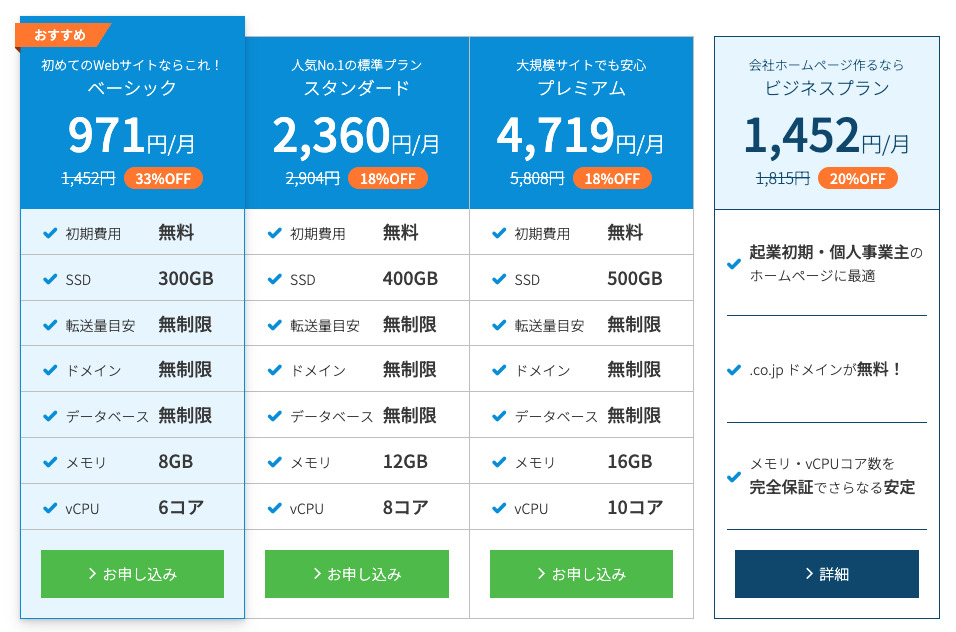Click the orange おすすめ ribbon badge

click(x=61, y=36)
